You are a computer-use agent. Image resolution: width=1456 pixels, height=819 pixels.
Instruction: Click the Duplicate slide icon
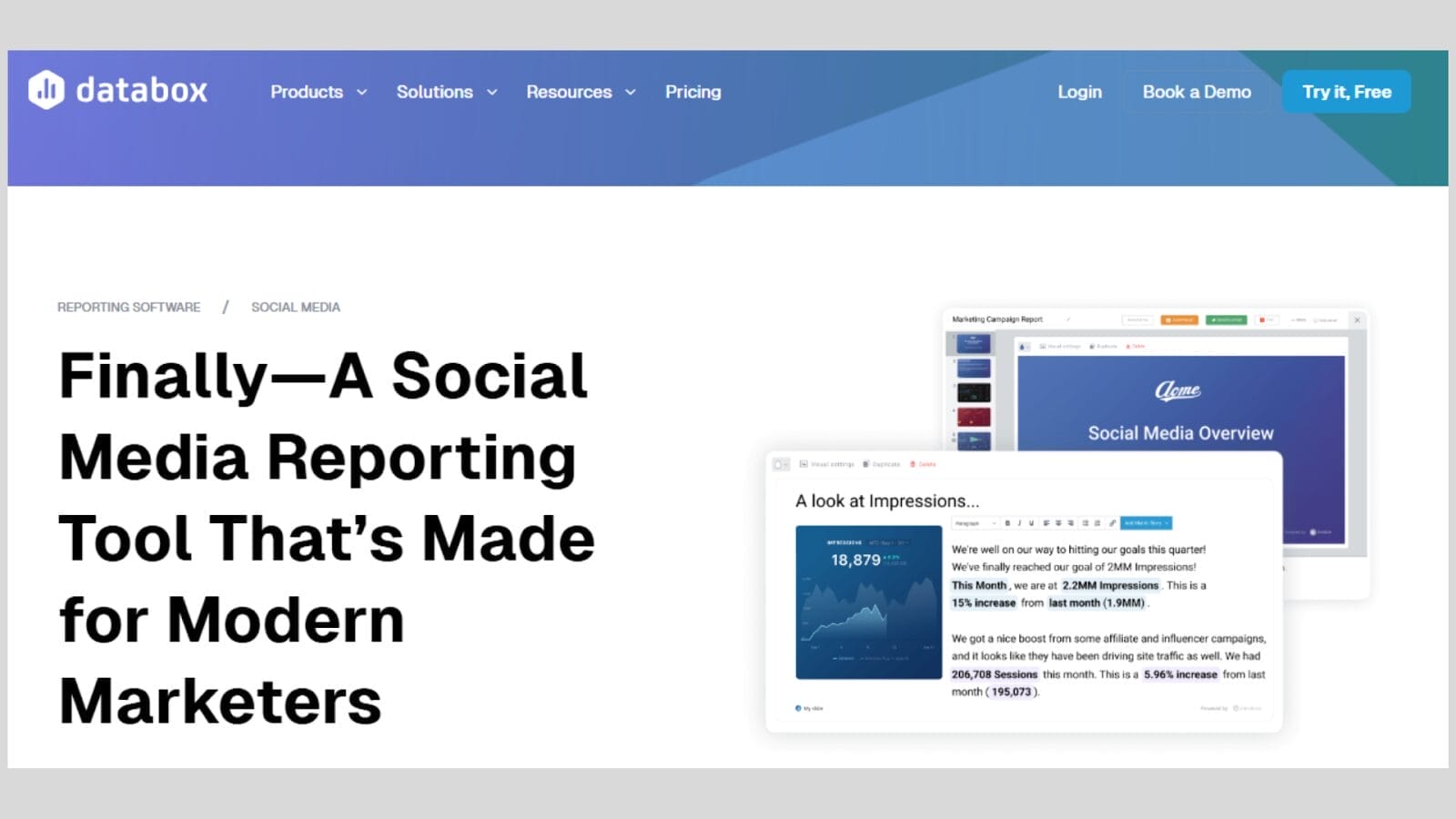click(883, 464)
